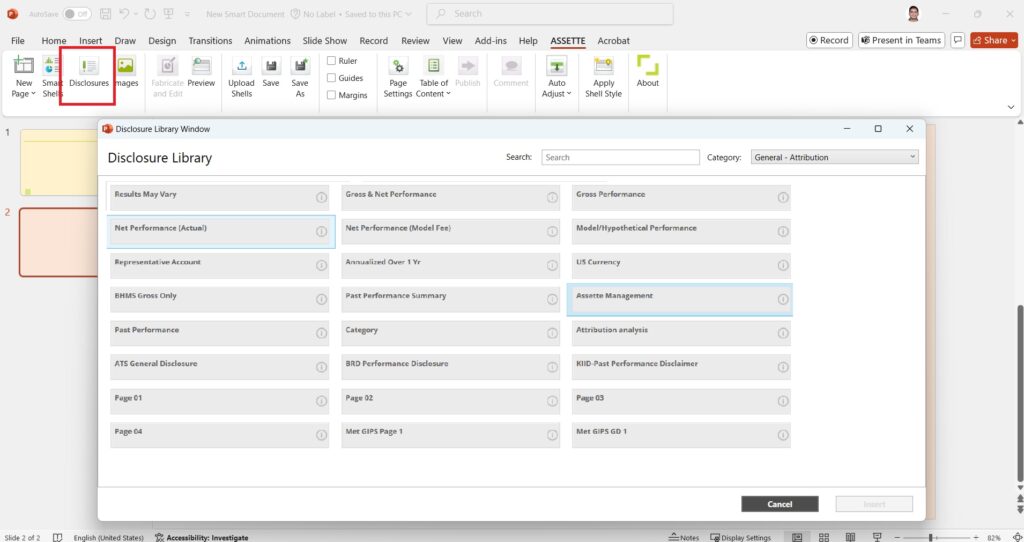Show info for US Currency disclosure
This screenshot has width=1024, height=542.
tap(783, 265)
